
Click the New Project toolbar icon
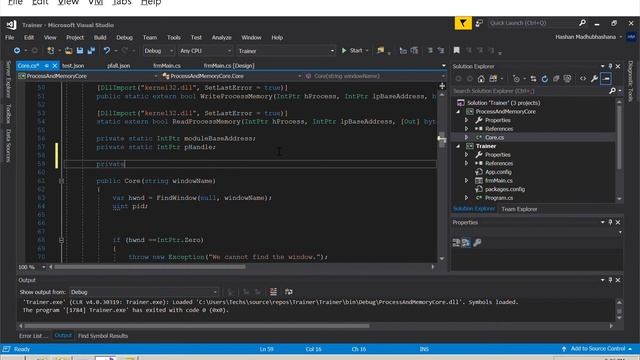click(x=51, y=51)
